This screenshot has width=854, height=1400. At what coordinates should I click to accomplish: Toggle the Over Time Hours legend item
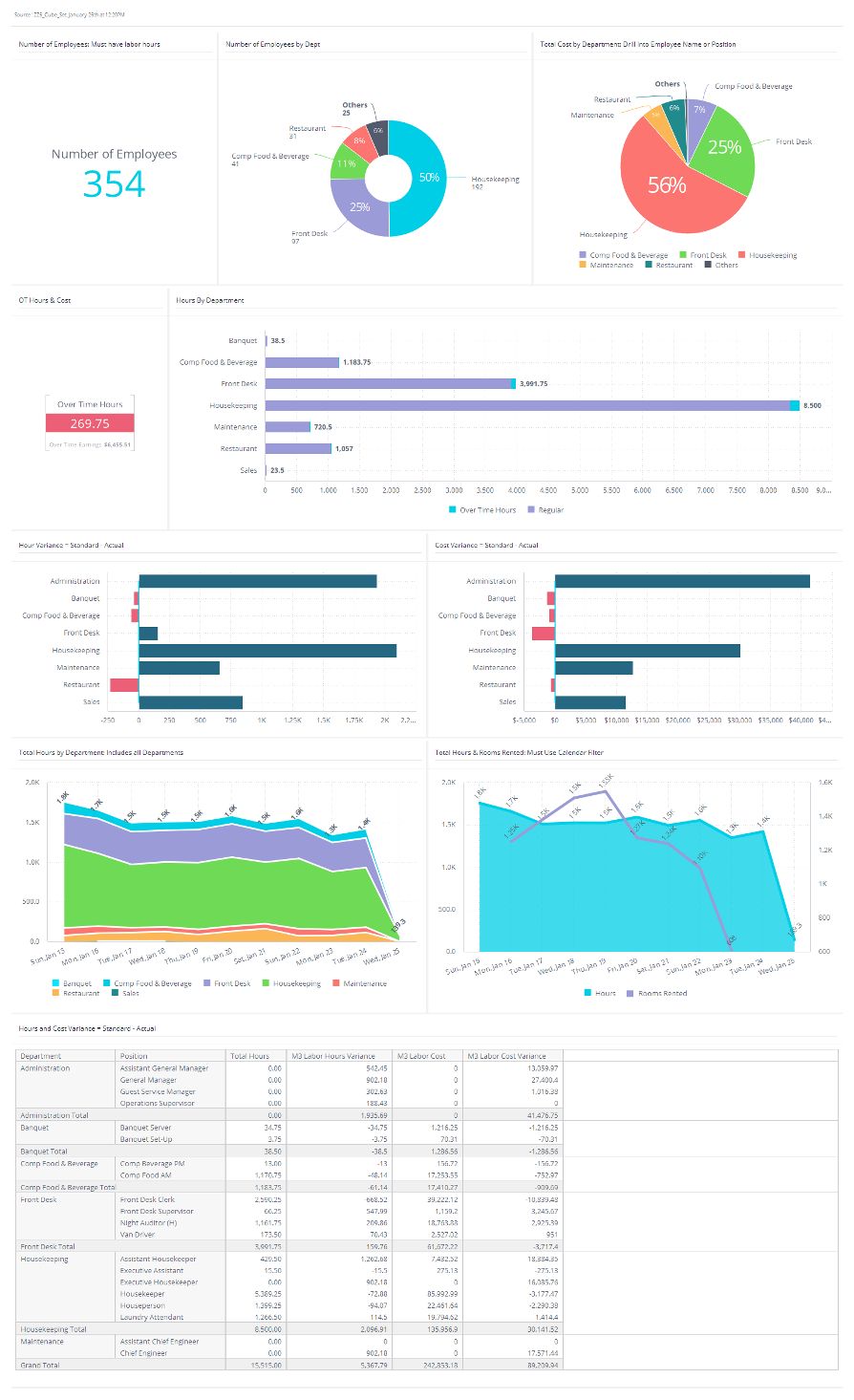[x=482, y=510]
